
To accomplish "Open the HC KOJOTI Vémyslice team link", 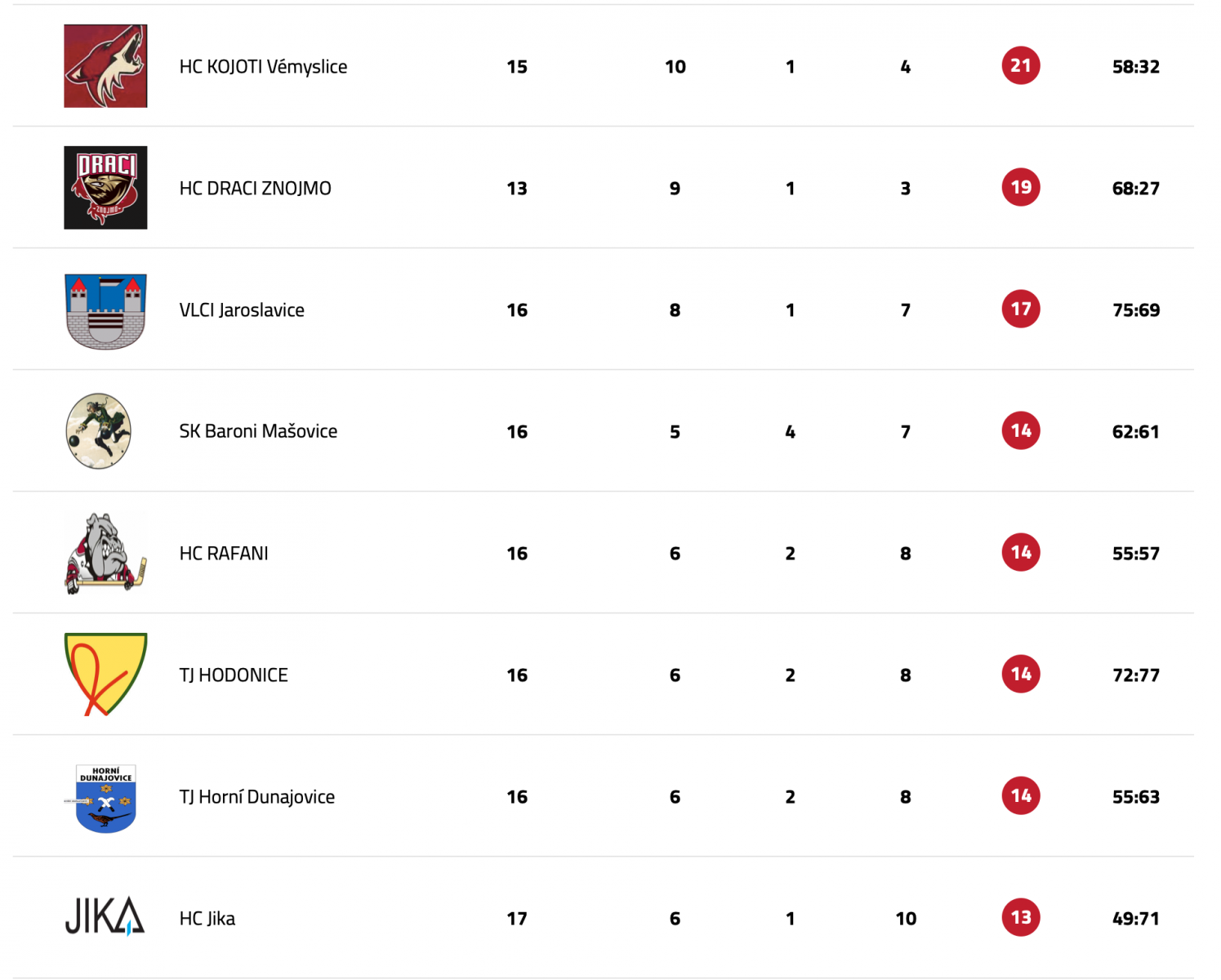I will 263,67.
